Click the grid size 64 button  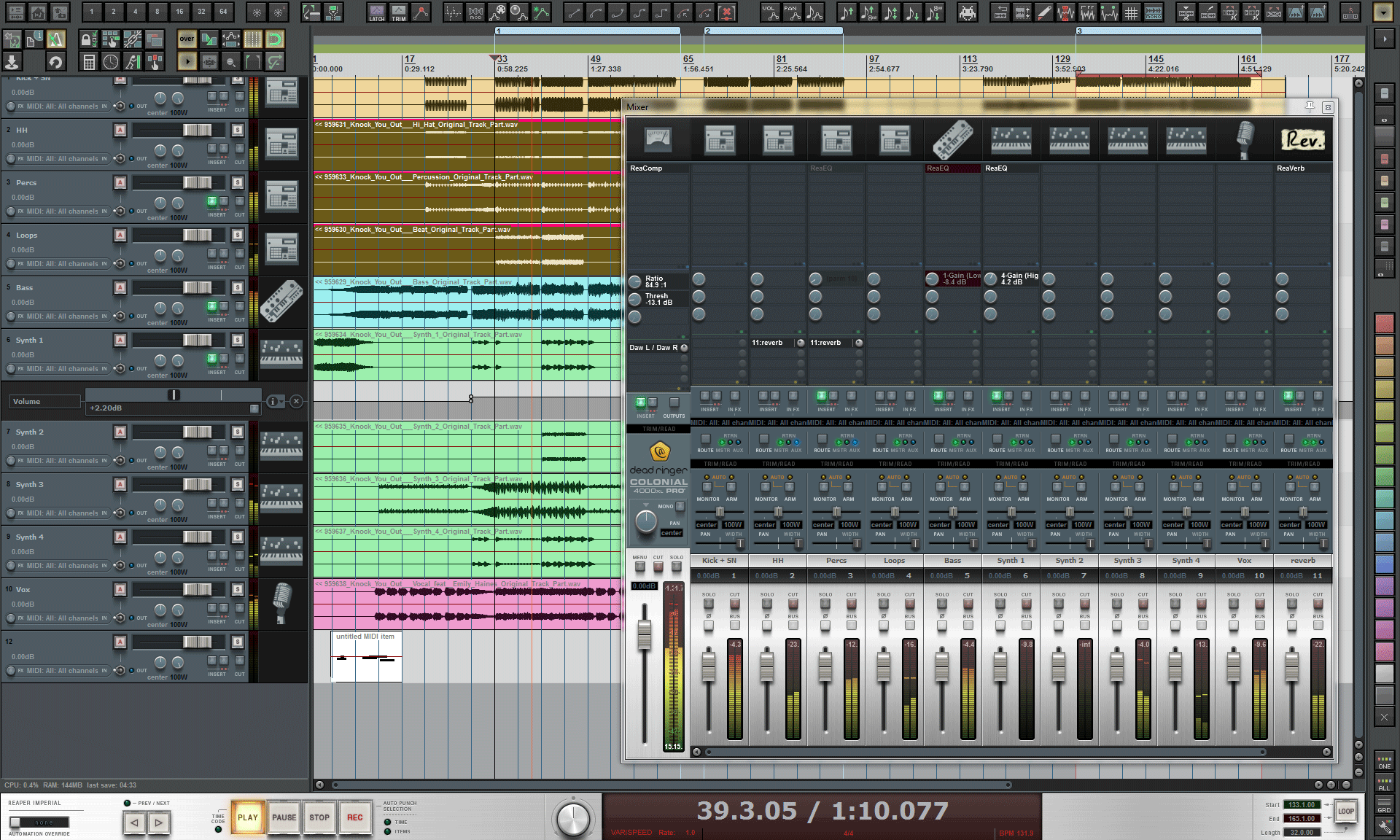(x=223, y=12)
